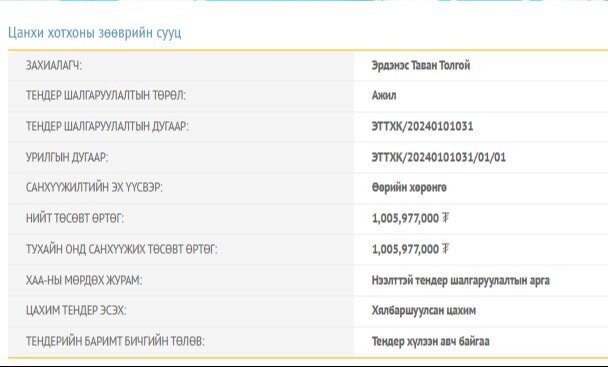The width and height of the screenshot is (608, 367).
Task: Select the value 'Ажил'
Action: point(384,95)
